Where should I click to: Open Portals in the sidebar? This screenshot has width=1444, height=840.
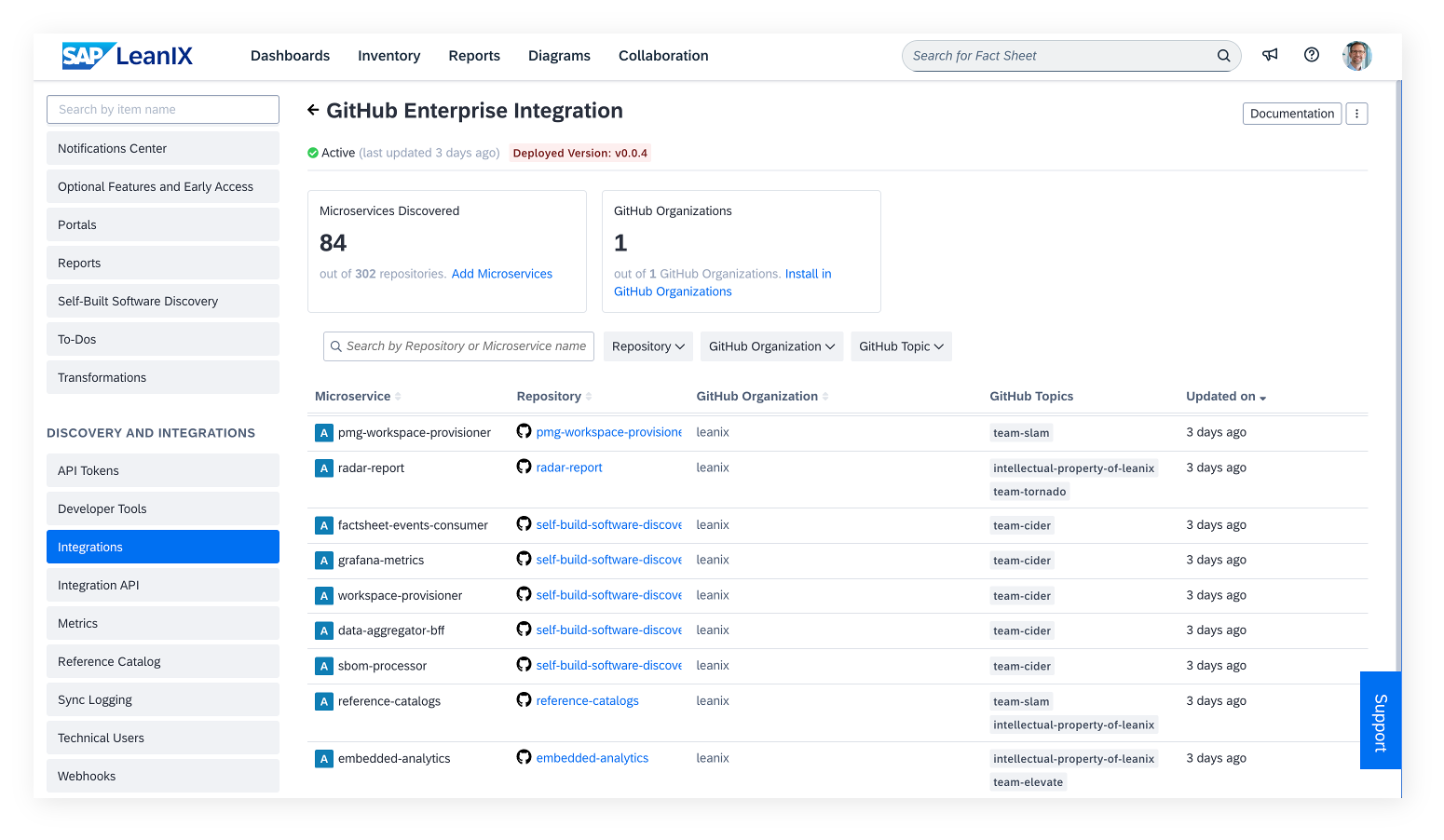coord(163,224)
